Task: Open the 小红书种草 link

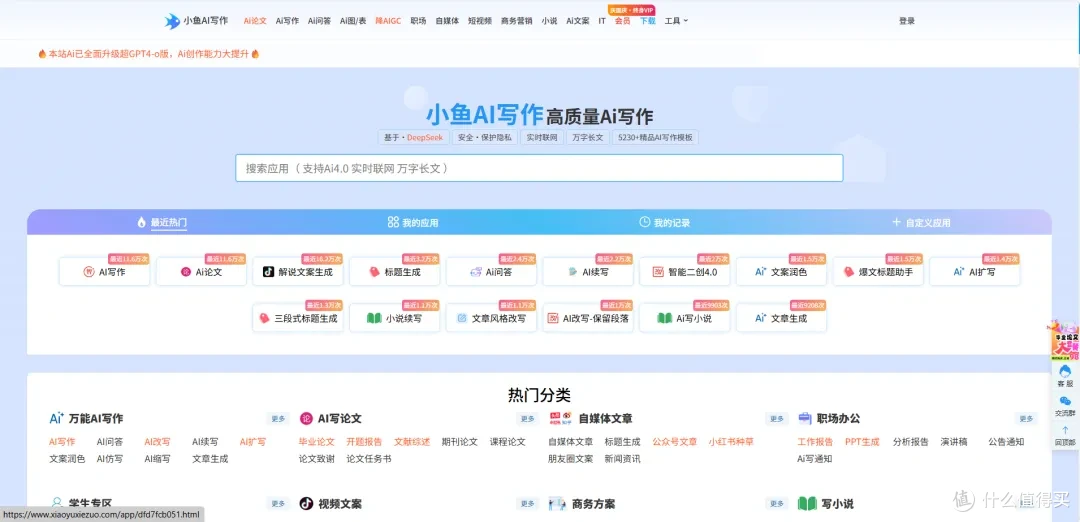Action: 731,441
